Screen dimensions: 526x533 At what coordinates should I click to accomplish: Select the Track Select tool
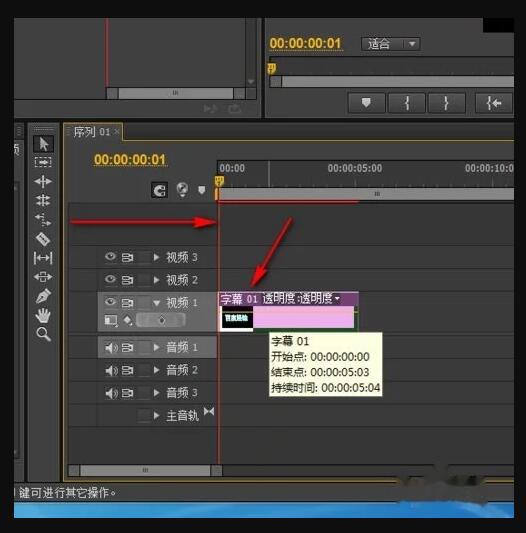coord(43,162)
